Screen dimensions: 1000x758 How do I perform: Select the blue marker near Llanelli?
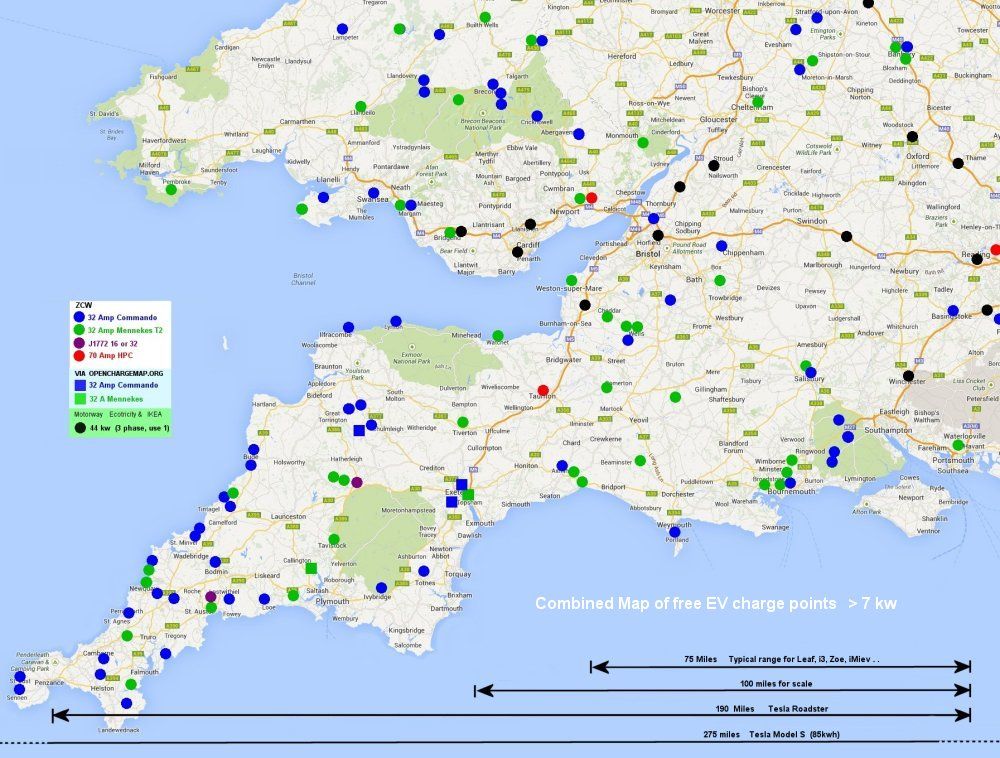pos(323,197)
